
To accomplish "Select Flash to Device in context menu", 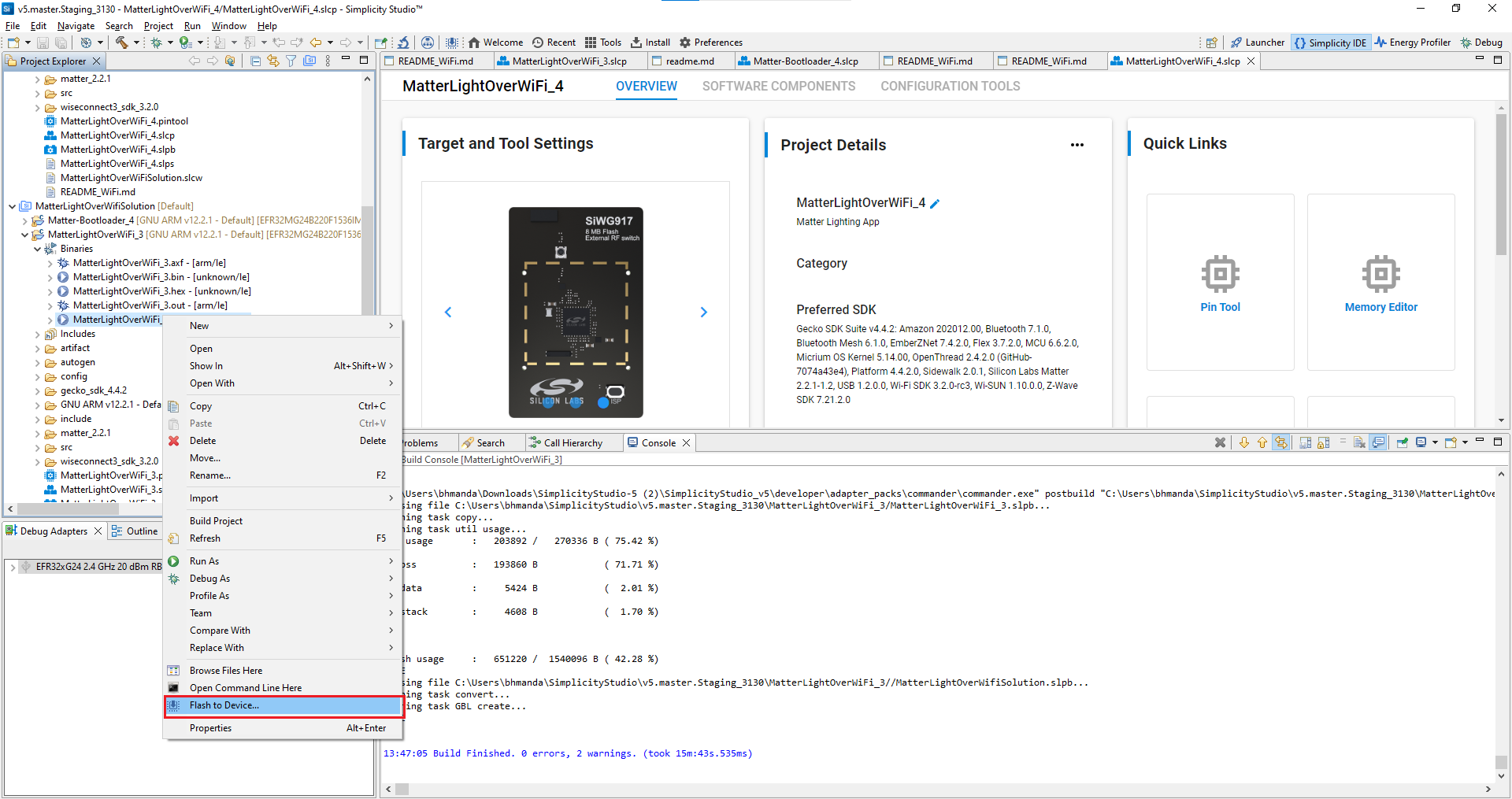I will point(224,706).
